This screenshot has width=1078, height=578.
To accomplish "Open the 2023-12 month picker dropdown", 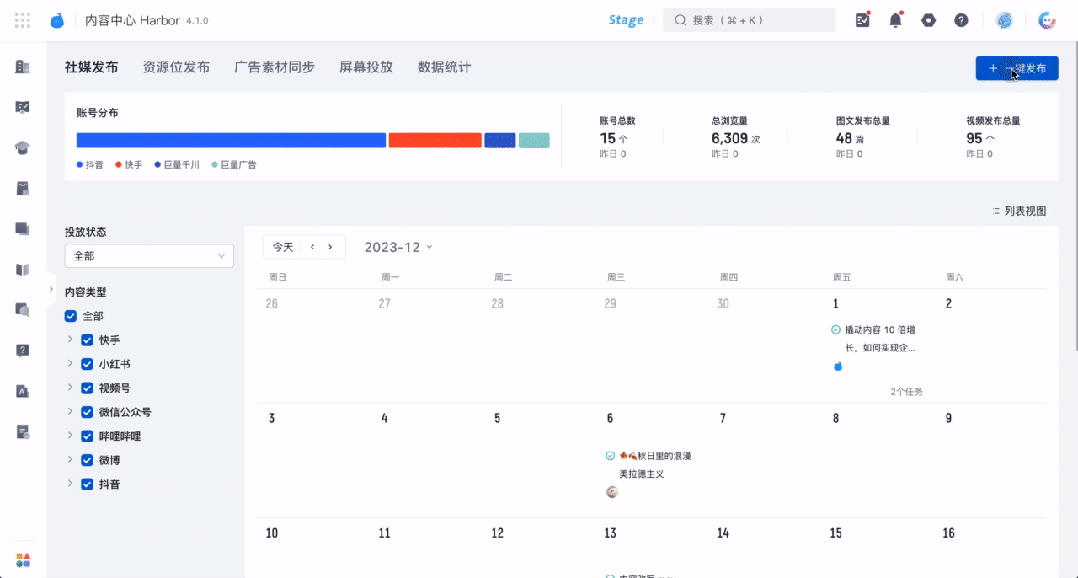I will click(398, 247).
